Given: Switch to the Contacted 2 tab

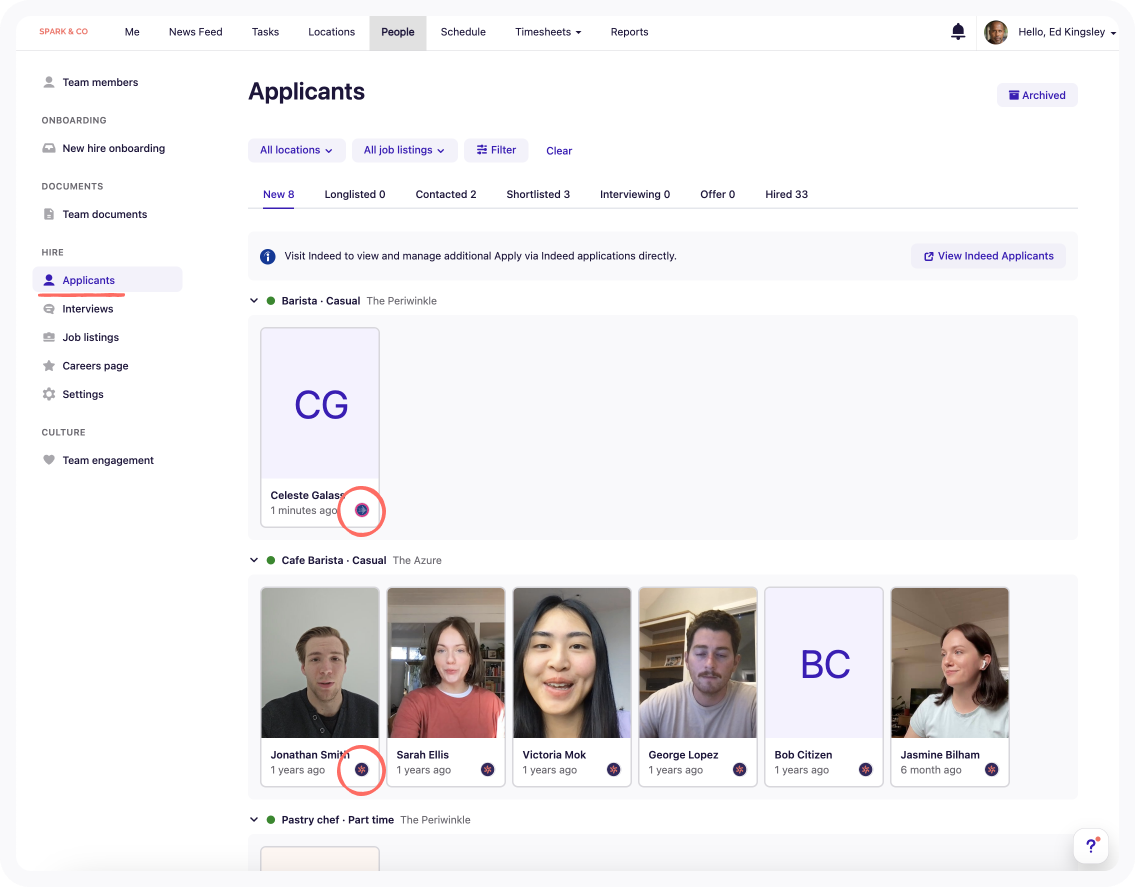Looking at the screenshot, I should click(x=446, y=194).
